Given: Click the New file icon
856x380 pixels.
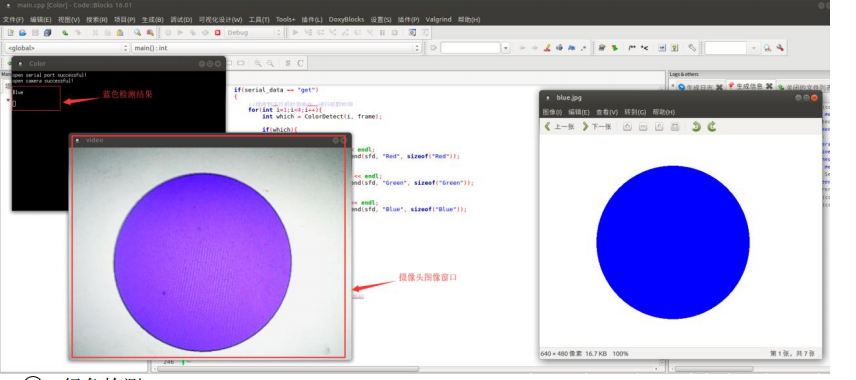Looking at the screenshot, I should pyautogui.click(x=10, y=33).
